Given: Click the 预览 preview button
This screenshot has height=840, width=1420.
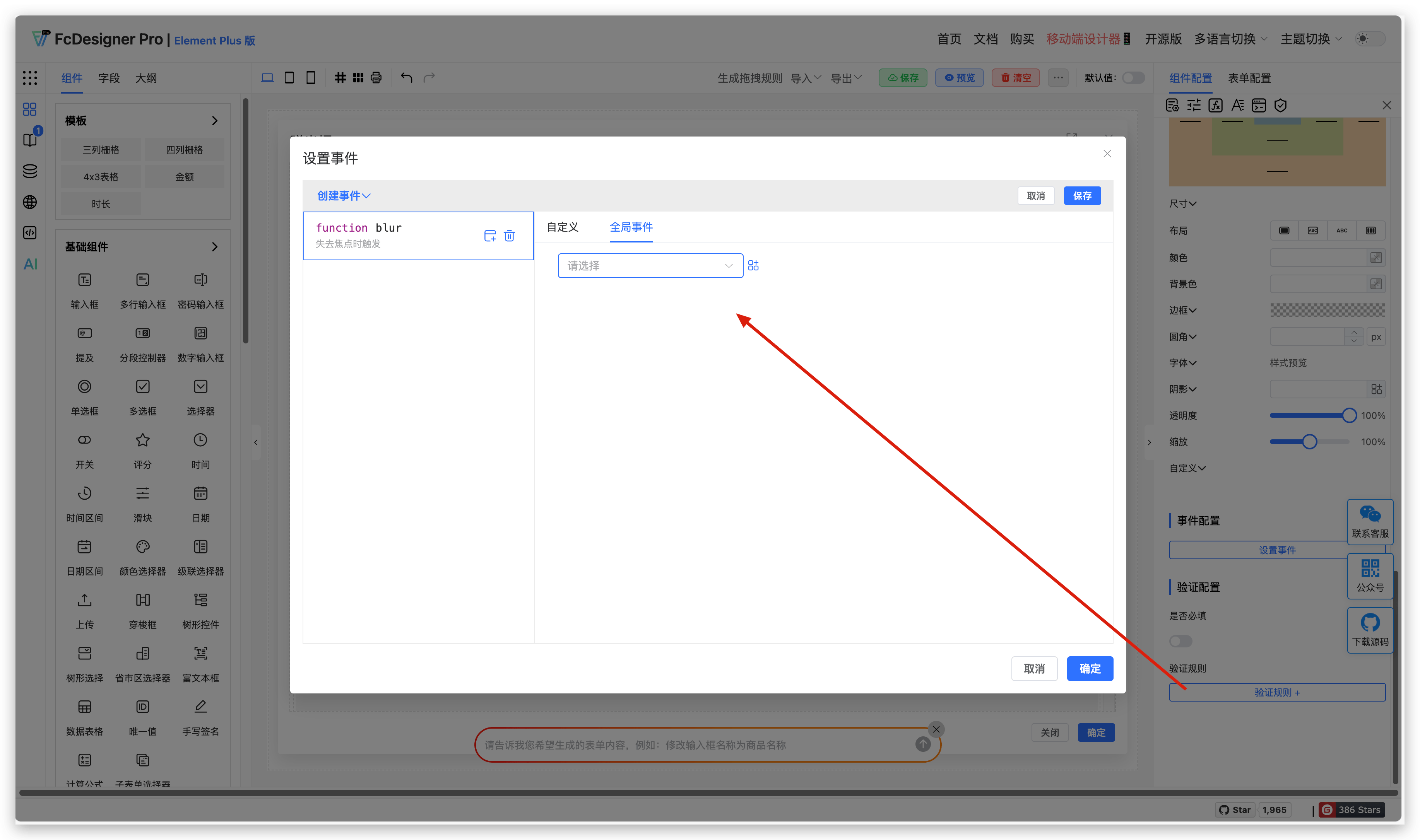Looking at the screenshot, I should click(x=959, y=78).
